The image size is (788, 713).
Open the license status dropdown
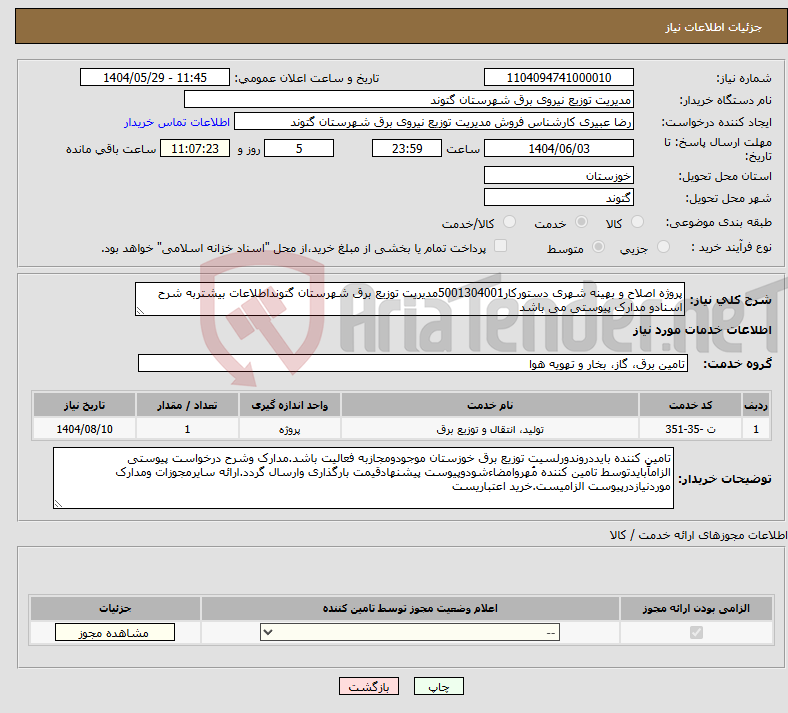(410, 632)
